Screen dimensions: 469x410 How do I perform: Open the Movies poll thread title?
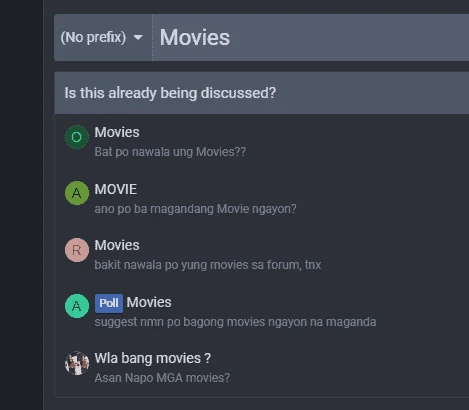(x=149, y=302)
